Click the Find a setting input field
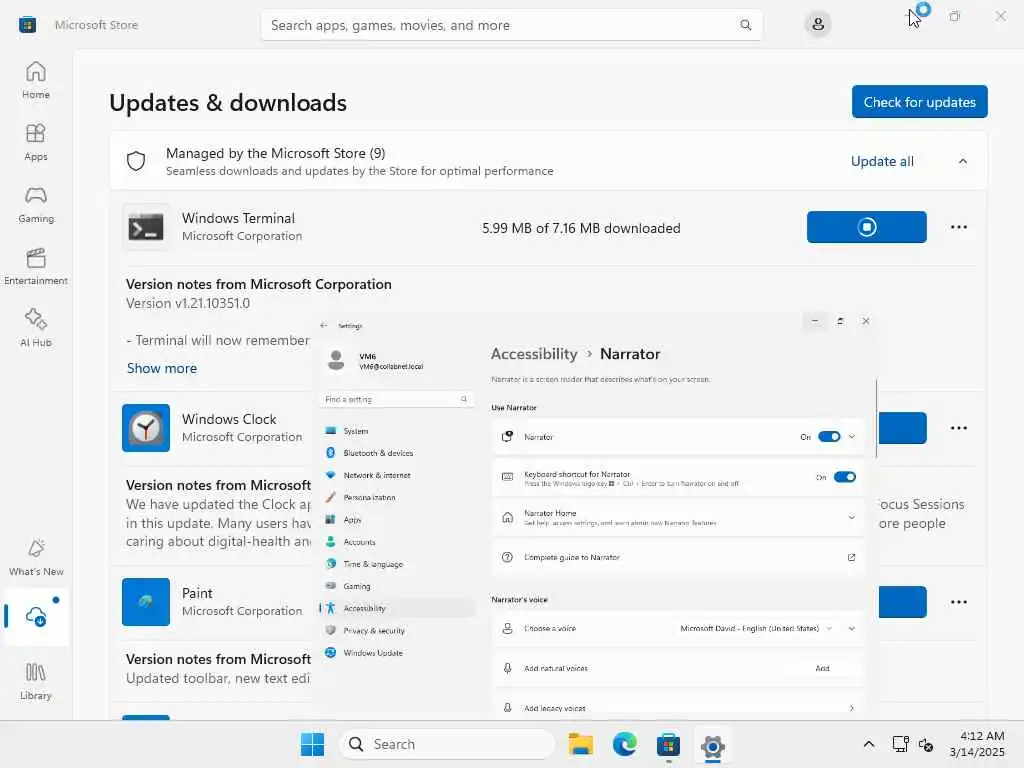1024x768 pixels. (397, 399)
